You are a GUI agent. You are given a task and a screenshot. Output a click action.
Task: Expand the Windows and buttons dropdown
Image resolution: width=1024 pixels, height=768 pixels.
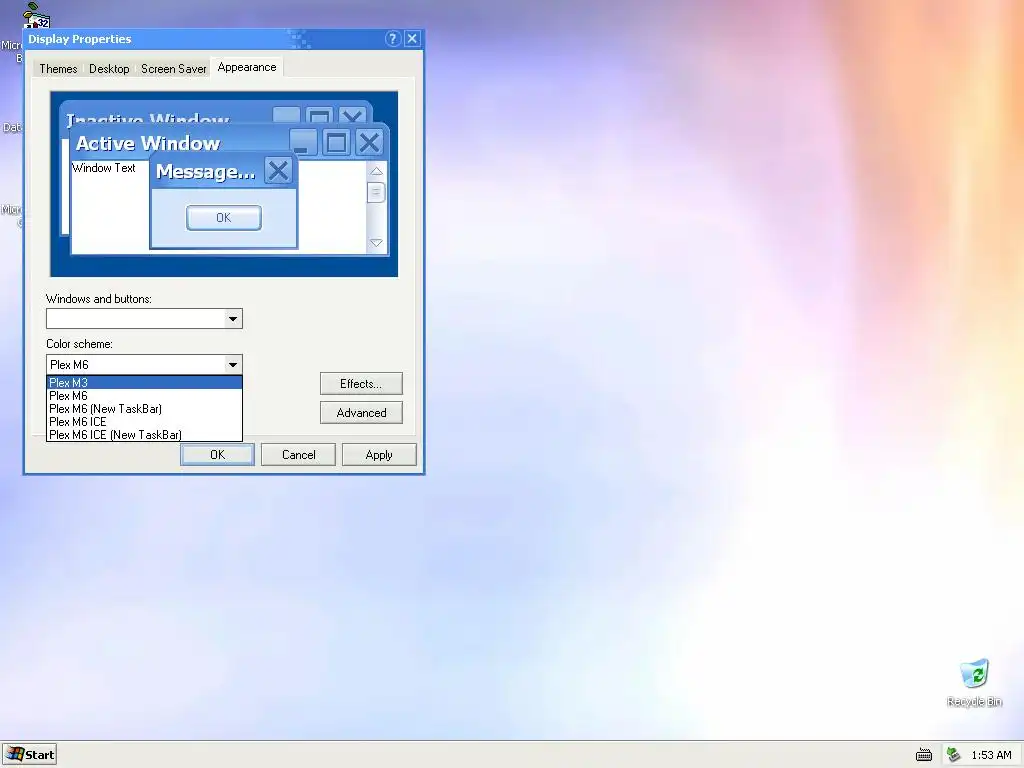coord(232,319)
